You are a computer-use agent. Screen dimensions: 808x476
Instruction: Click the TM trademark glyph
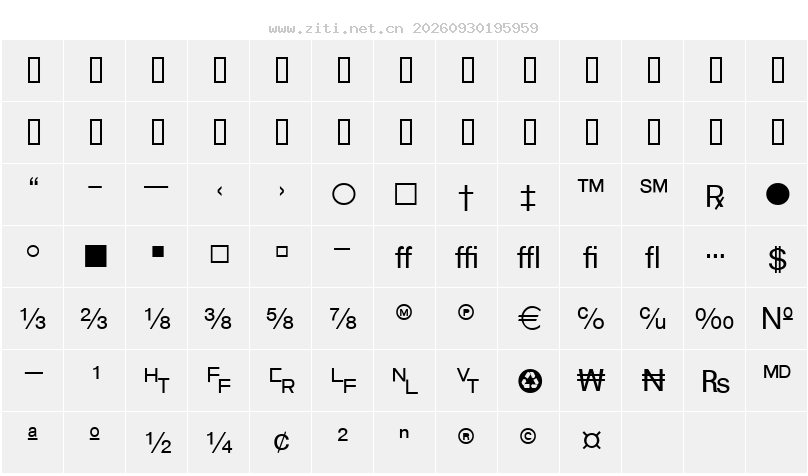coord(591,186)
